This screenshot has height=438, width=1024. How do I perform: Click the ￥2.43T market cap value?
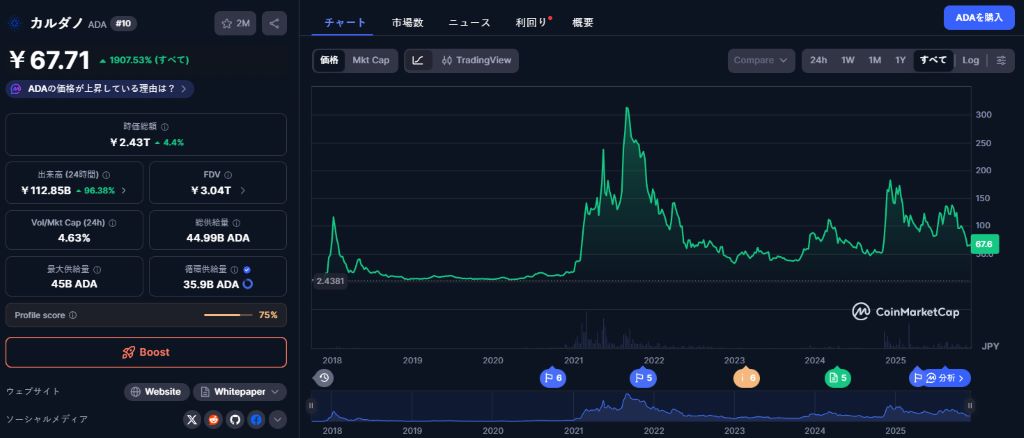129,142
